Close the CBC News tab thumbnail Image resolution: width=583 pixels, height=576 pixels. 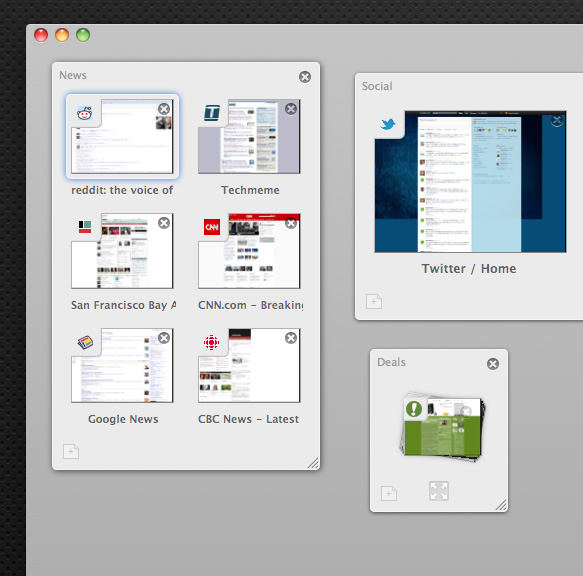point(291,338)
